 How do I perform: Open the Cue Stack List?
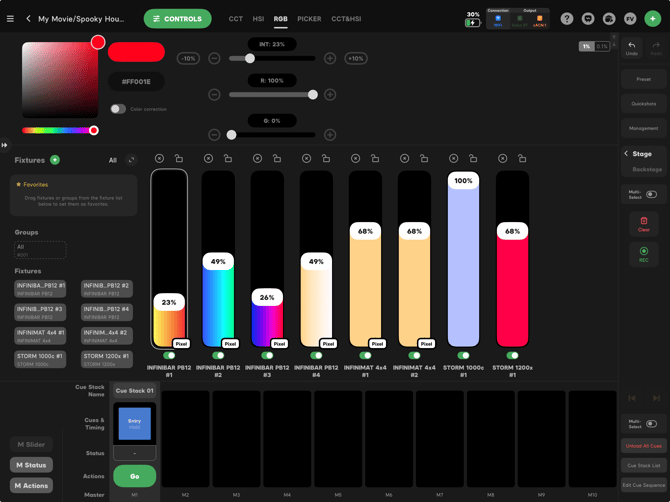(x=644, y=466)
